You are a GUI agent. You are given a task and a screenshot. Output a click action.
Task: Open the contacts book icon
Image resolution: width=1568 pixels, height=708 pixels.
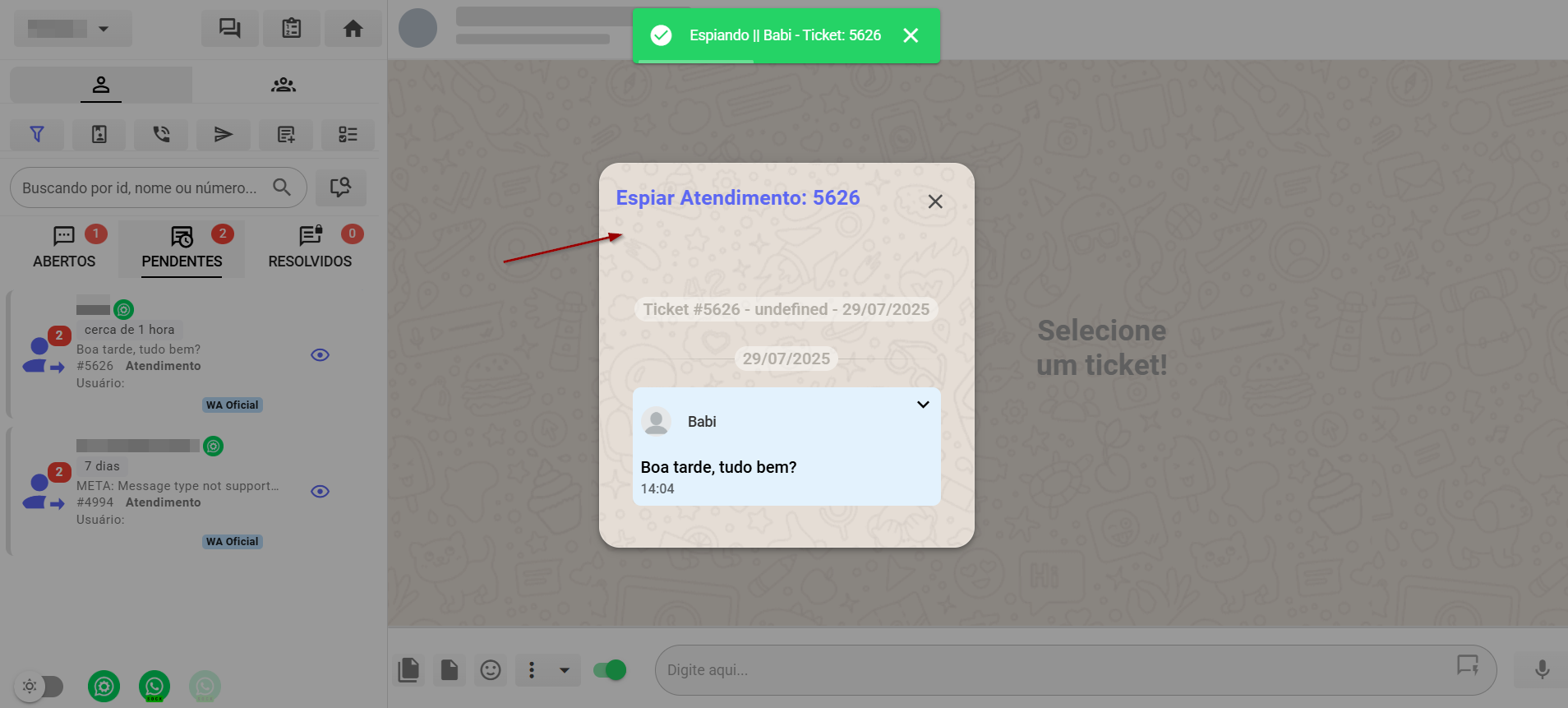click(x=99, y=135)
